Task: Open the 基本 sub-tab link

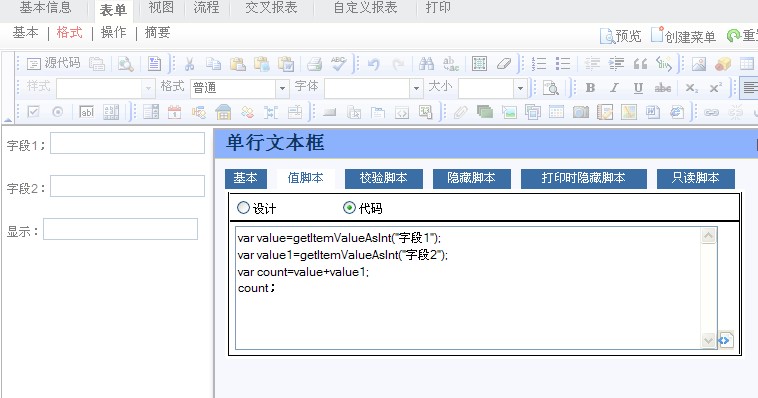Action: (25, 33)
